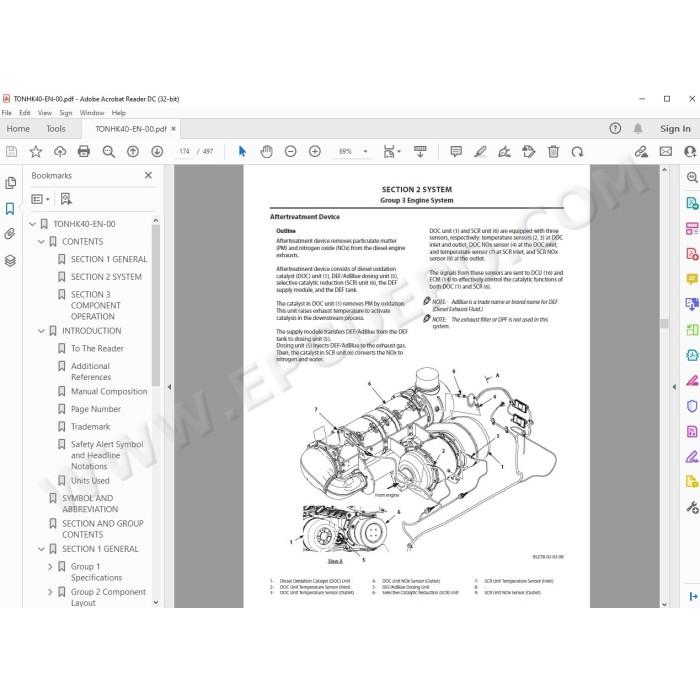Expand the Group 2 Component Layout bookmark
Viewport: 700px width, 700px height.
click(x=50, y=592)
